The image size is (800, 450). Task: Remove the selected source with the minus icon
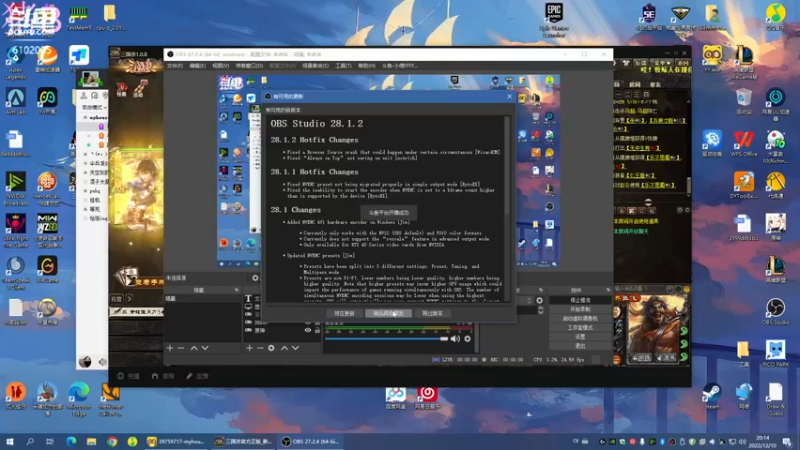[x=260, y=348]
